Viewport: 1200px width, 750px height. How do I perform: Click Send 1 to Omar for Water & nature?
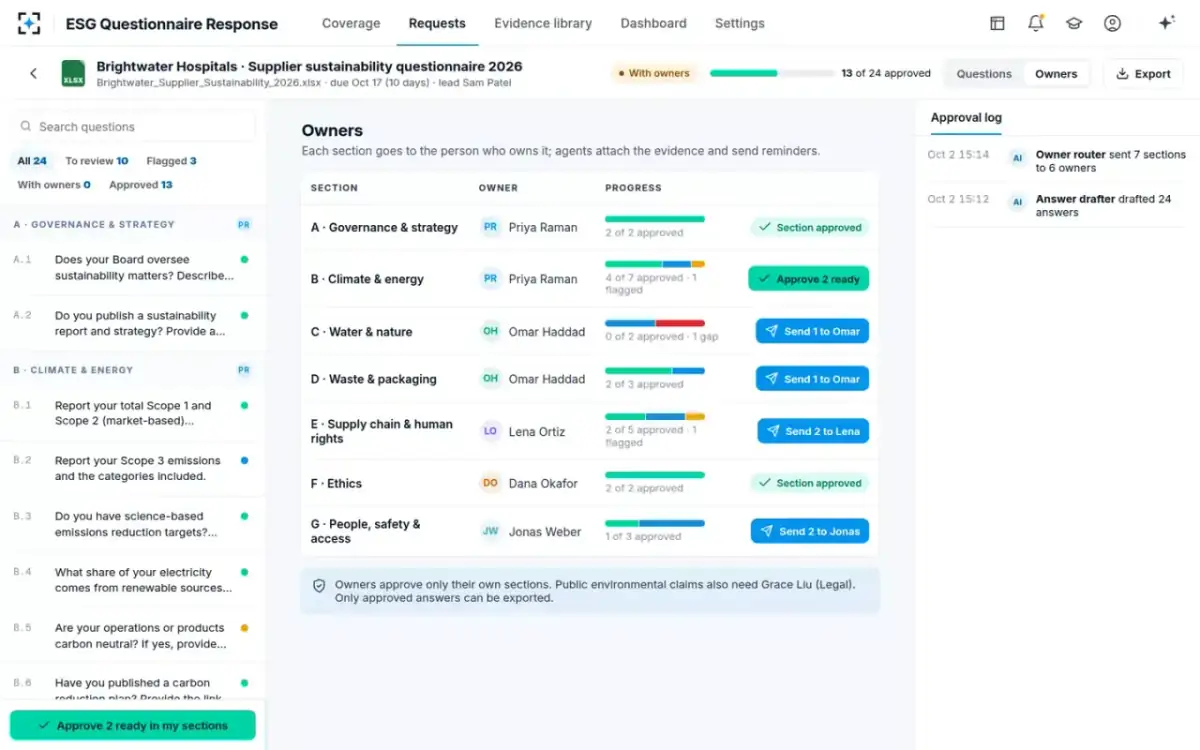[812, 331]
